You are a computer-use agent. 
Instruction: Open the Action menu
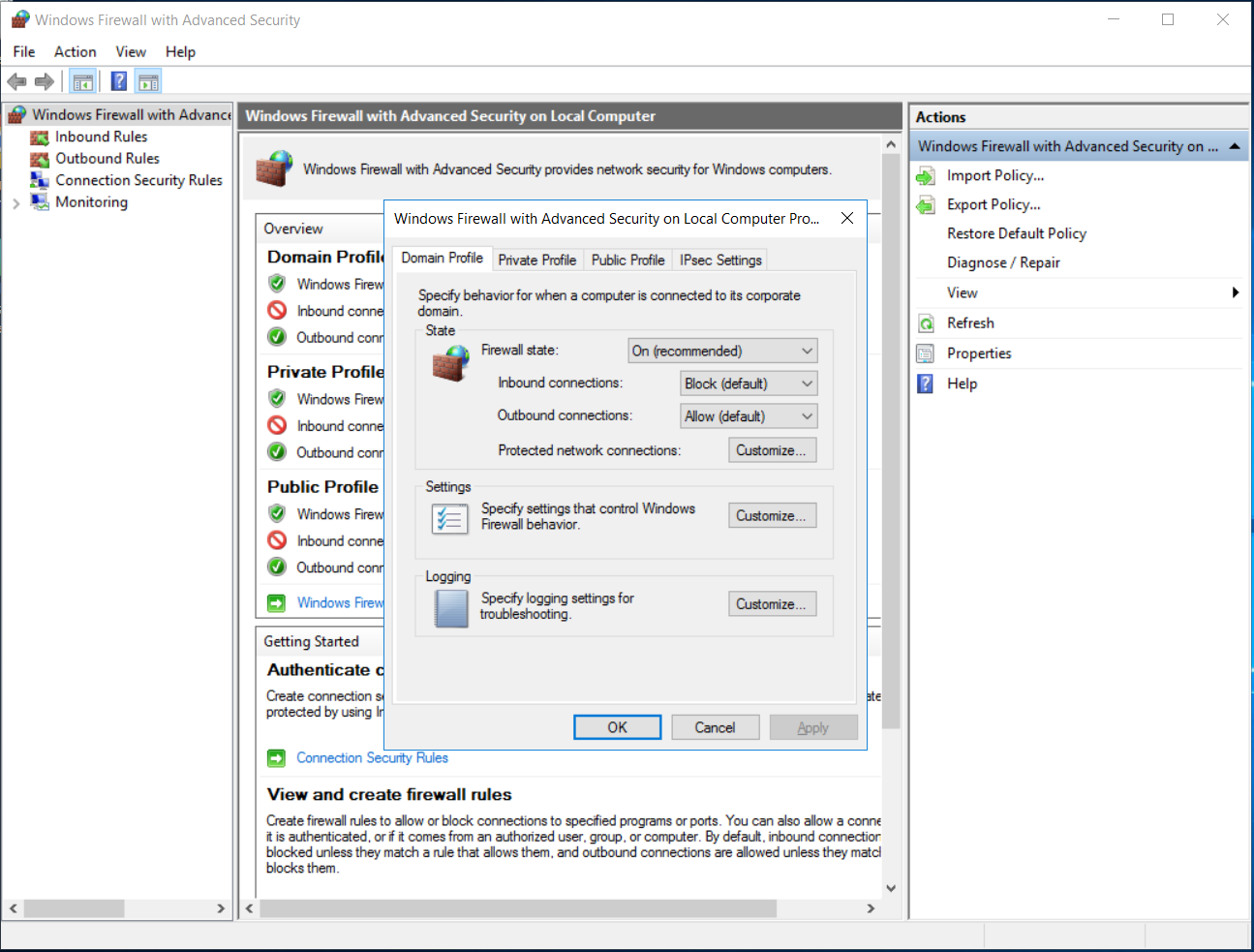75,52
